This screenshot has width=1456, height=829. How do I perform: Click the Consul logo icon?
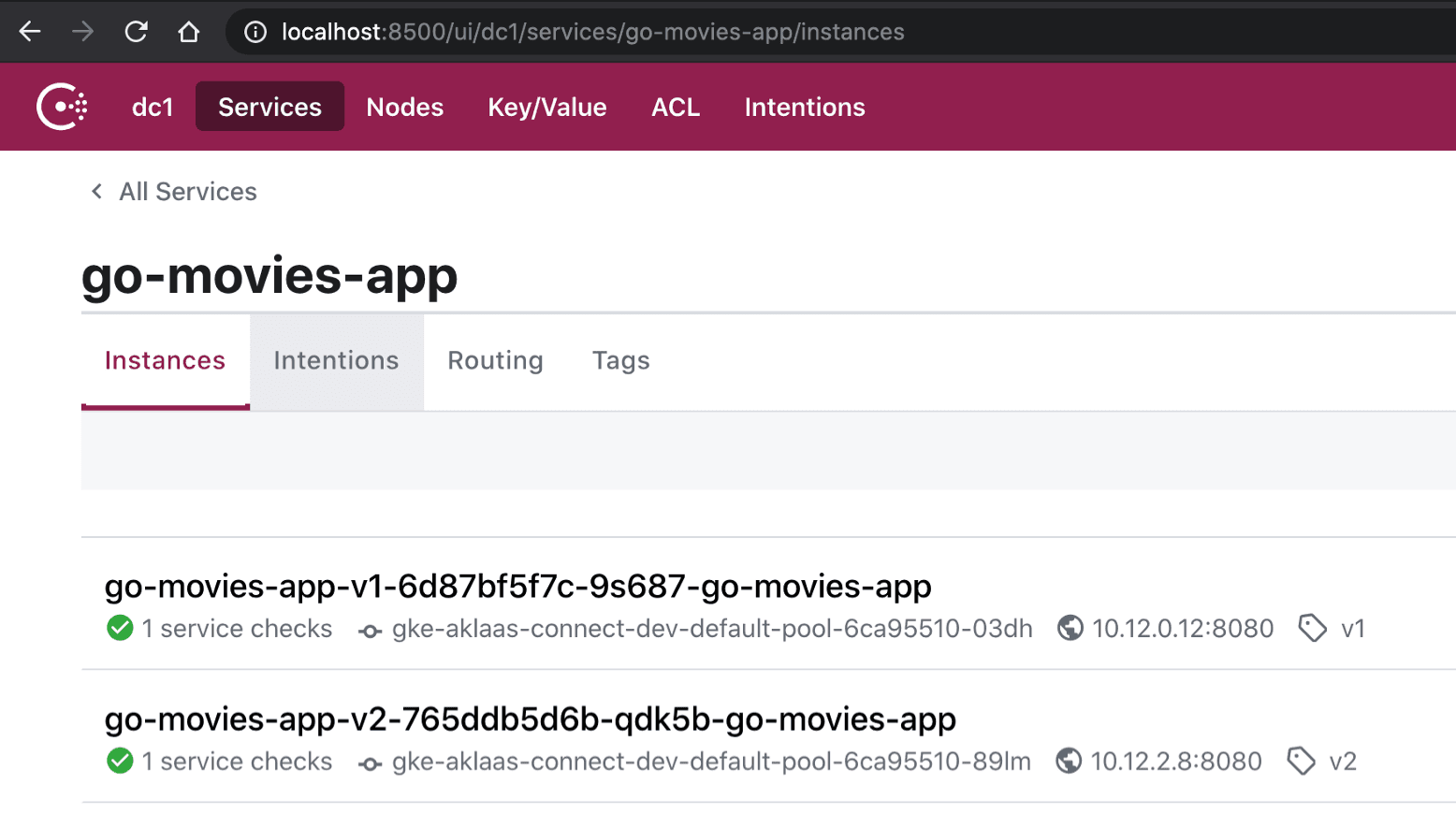click(62, 107)
